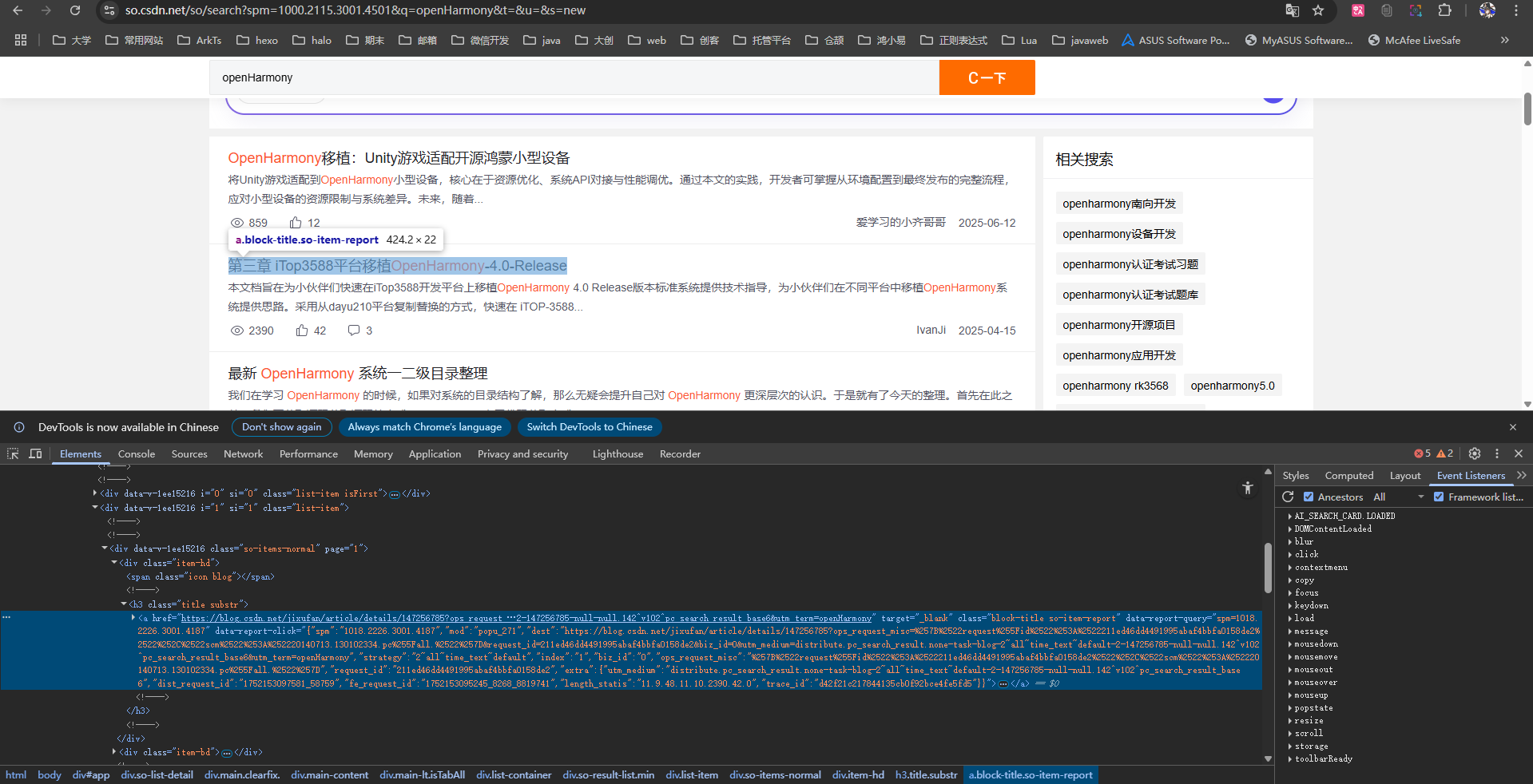Open DevTools settings gear
Viewport: 1533px width, 784px height.
pyautogui.click(x=1475, y=453)
